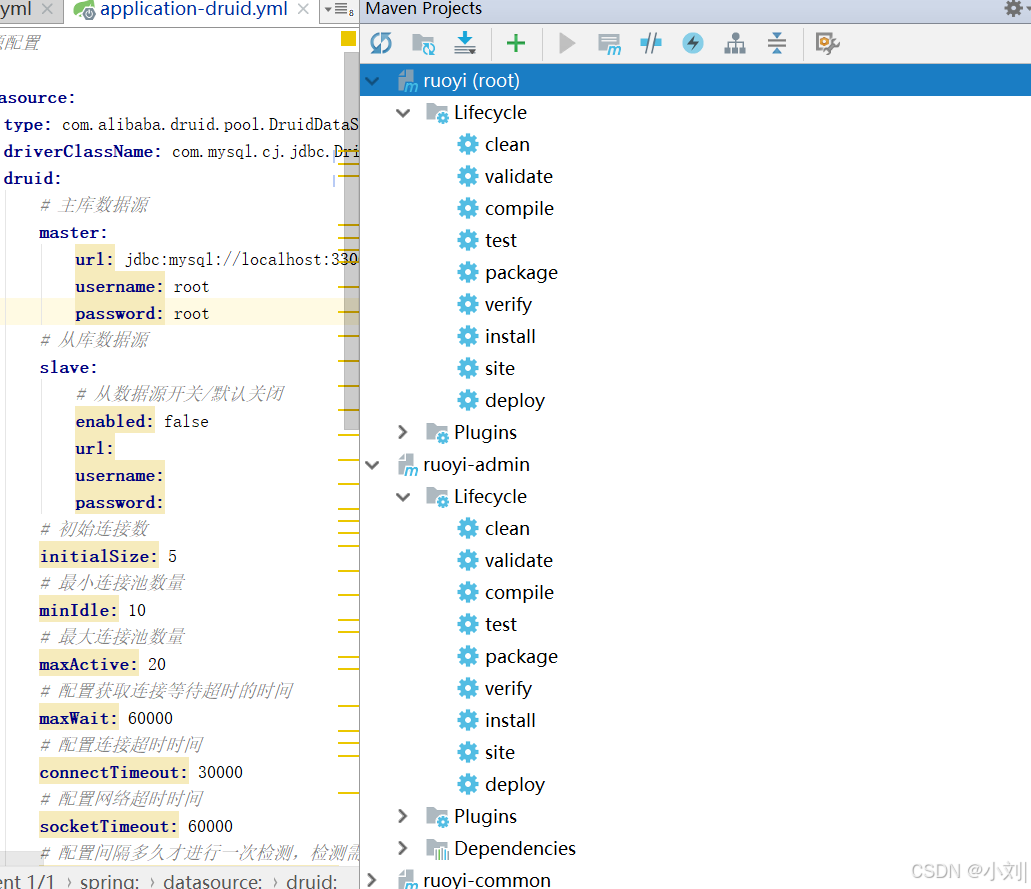The height and width of the screenshot is (889, 1031).
Task: Click the 'spring:' breadcrumb
Action: (x=110, y=881)
